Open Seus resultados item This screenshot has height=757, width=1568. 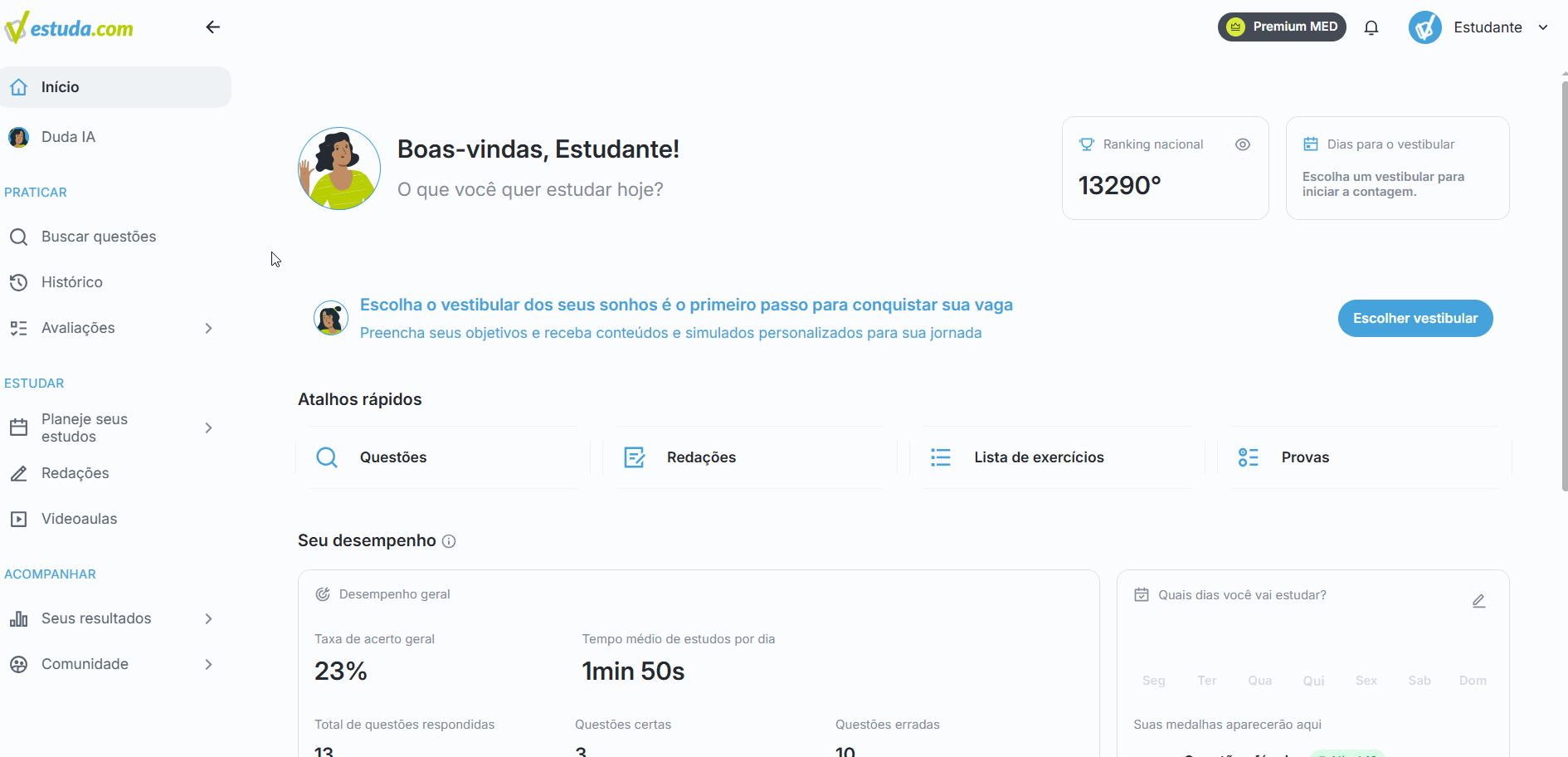pyautogui.click(x=96, y=618)
